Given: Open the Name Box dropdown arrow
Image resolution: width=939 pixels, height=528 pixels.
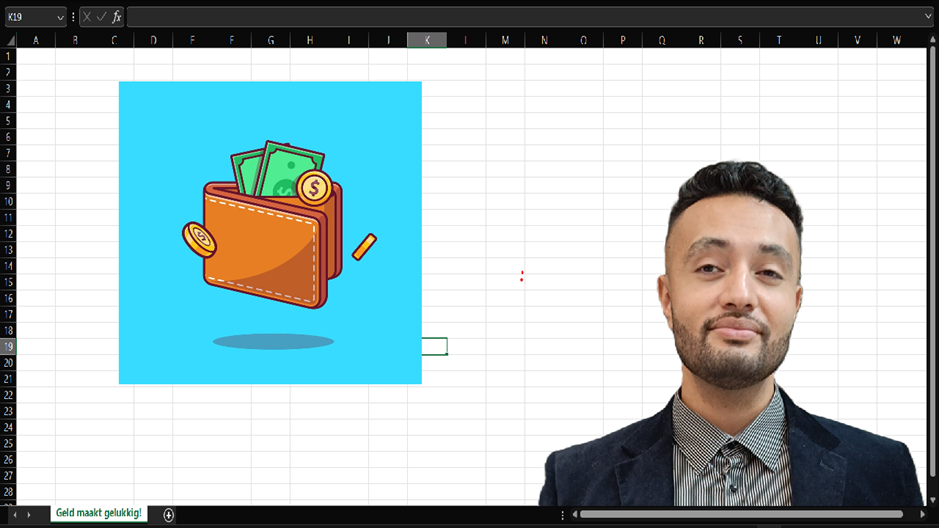Looking at the screenshot, I should point(60,17).
